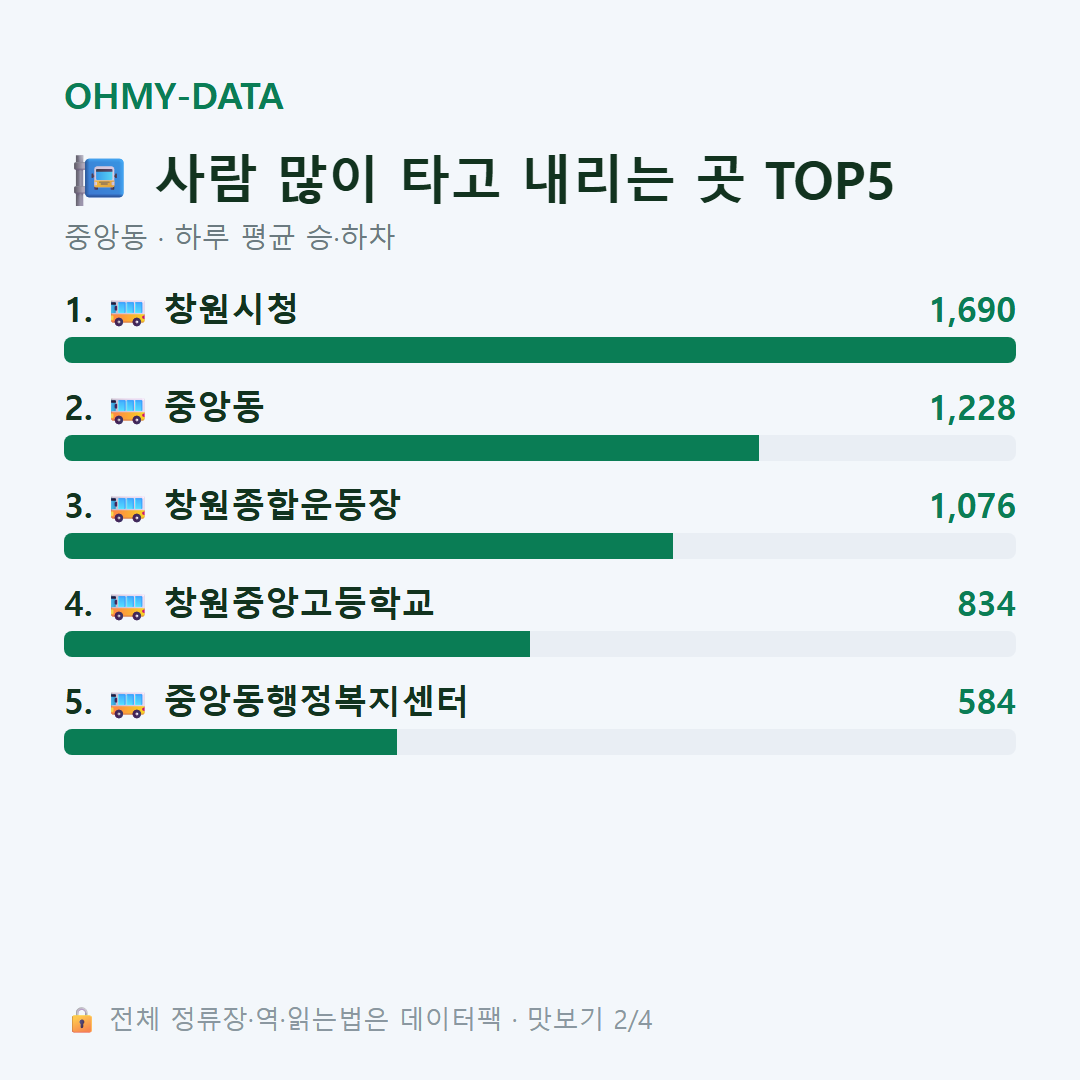Click the 1,690 ridership value
The width and height of the screenshot is (1080, 1080).
tap(973, 310)
